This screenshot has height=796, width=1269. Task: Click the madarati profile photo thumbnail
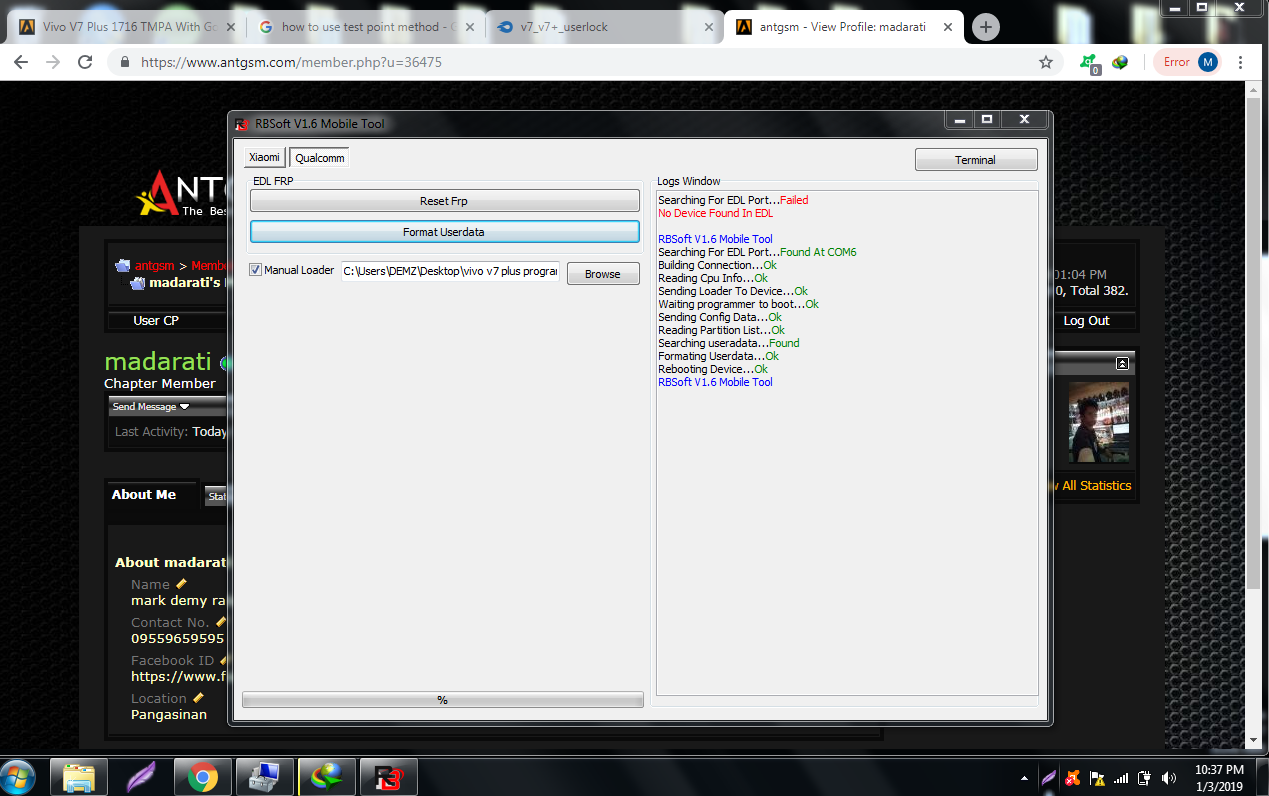click(x=1098, y=422)
